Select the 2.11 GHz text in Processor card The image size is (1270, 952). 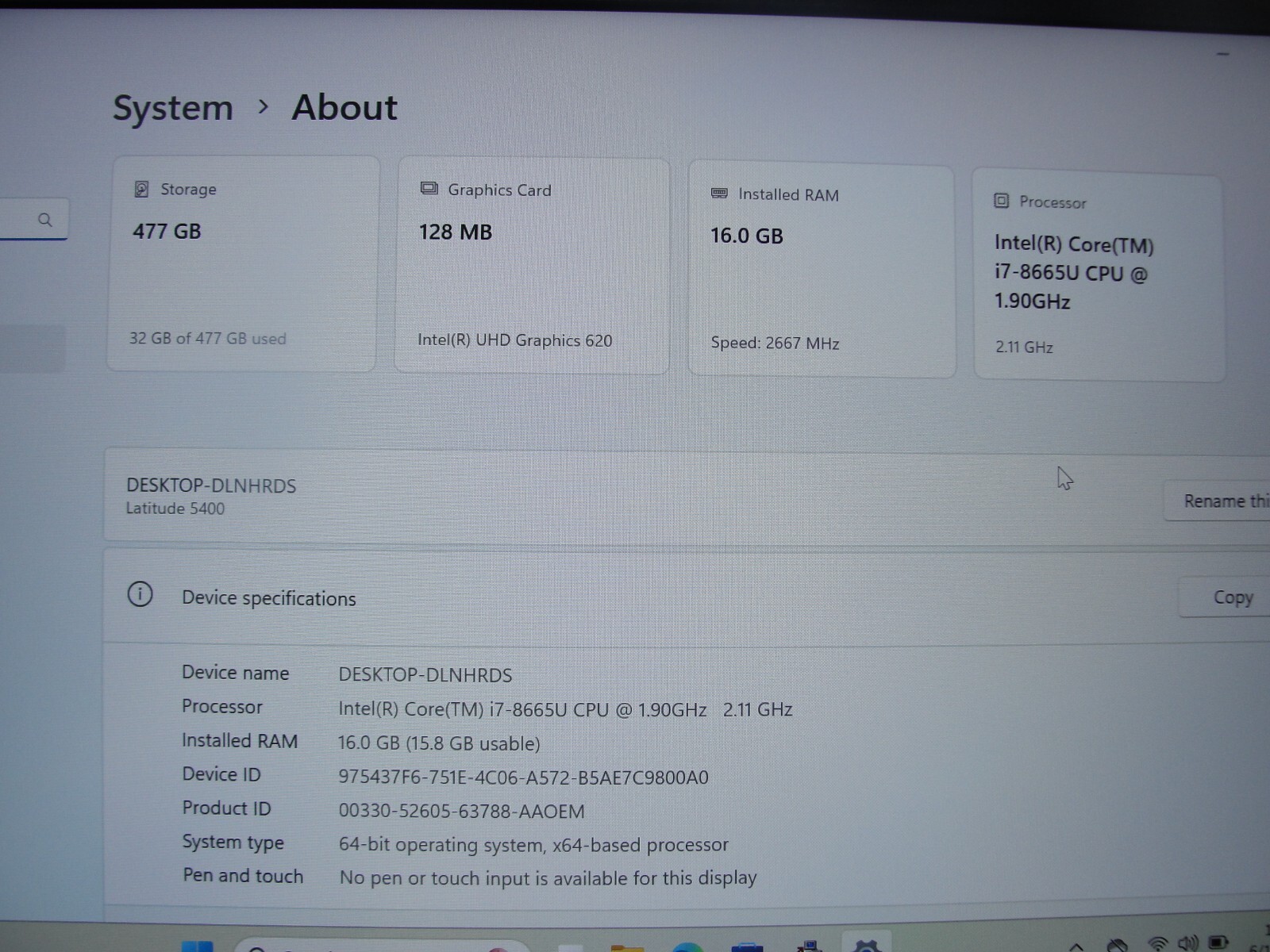pyautogui.click(x=1024, y=347)
